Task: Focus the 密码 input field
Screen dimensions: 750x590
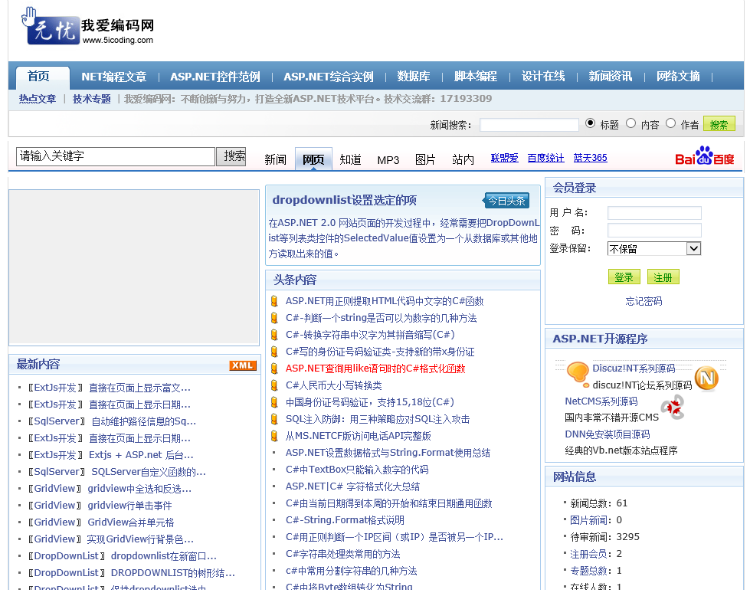Action: point(654,231)
